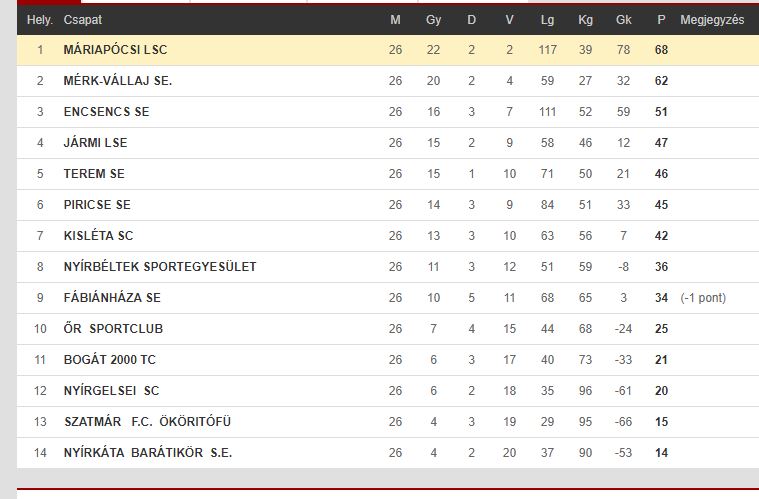
Task: Select NYÍRGELSEI SC in the table
Action: 111,391
